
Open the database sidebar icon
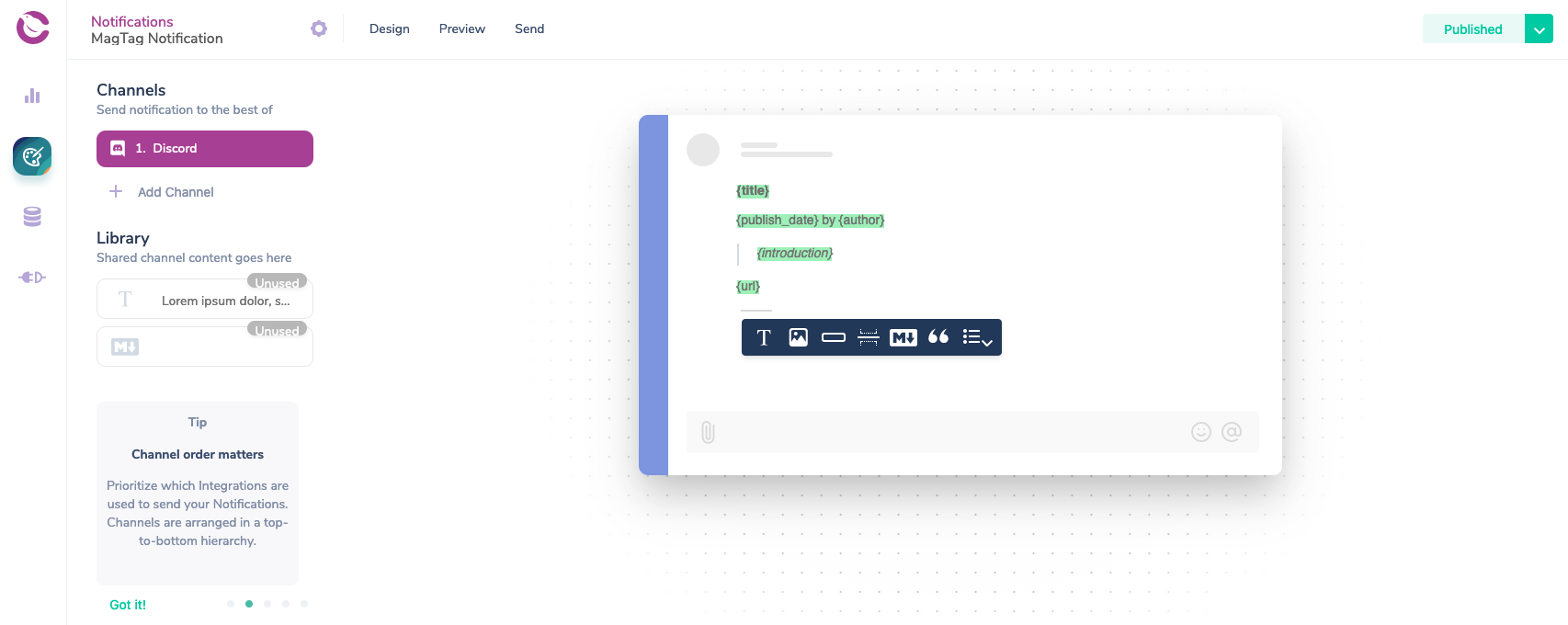[32, 217]
